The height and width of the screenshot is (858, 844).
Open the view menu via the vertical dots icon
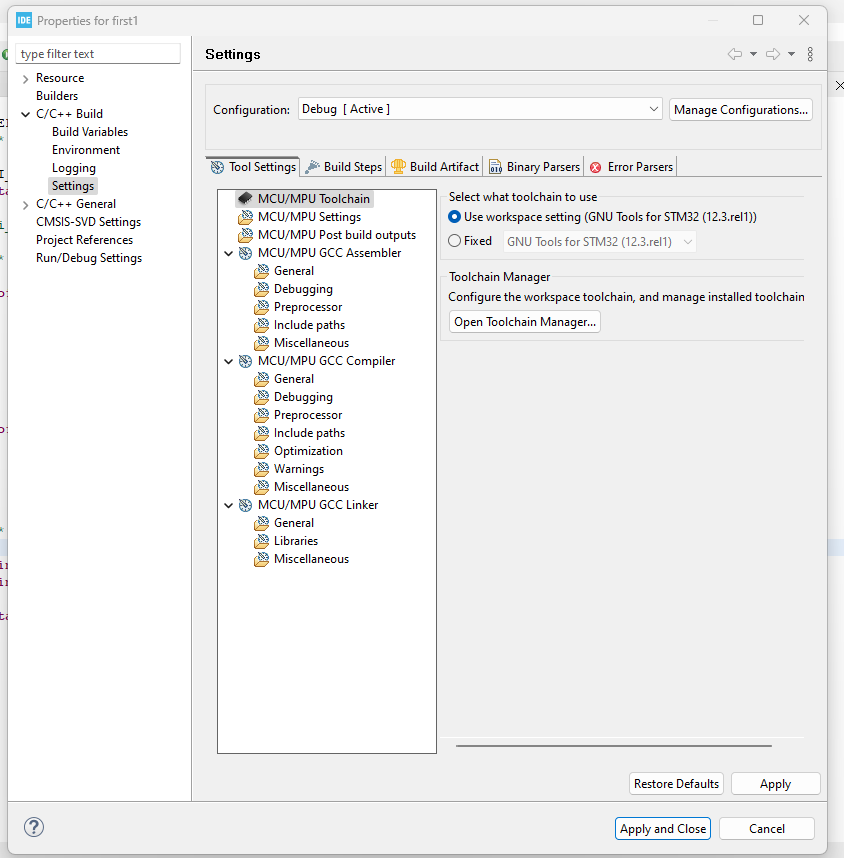pyautogui.click(x=810, y=55)
